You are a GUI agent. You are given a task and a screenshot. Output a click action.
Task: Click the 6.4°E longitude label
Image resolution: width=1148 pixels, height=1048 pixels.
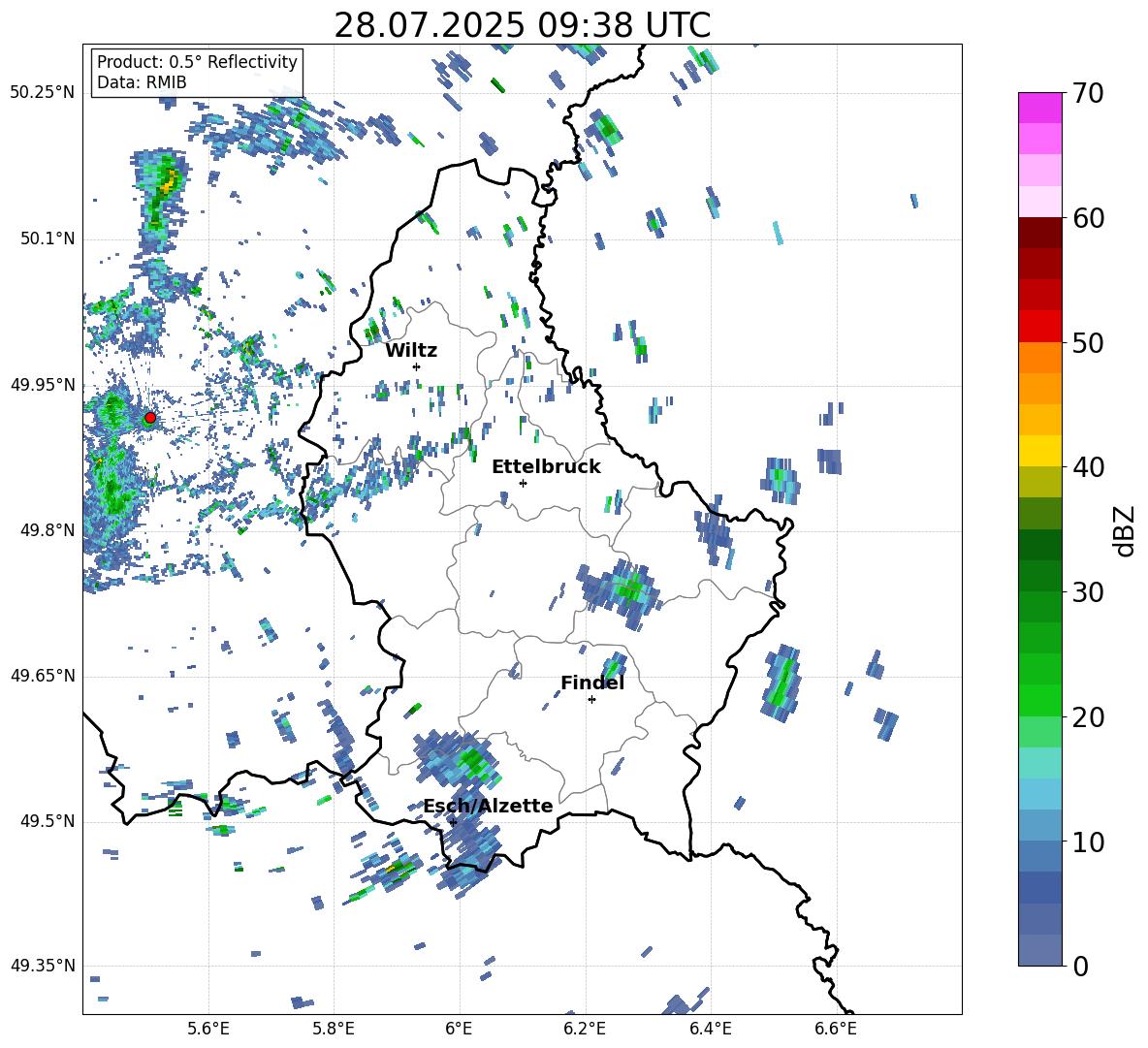(x=710, y=1029)
